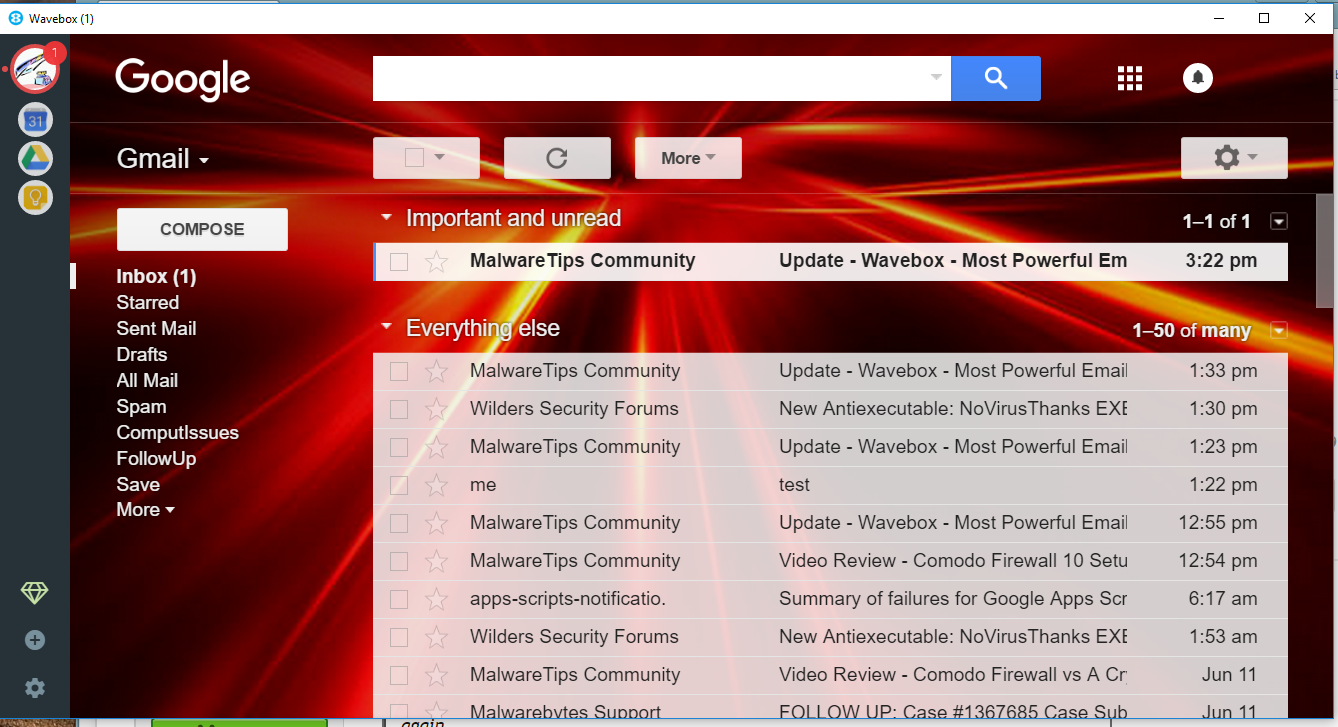
Task: Open the FollowUp label
Action: tap(156, 459)
